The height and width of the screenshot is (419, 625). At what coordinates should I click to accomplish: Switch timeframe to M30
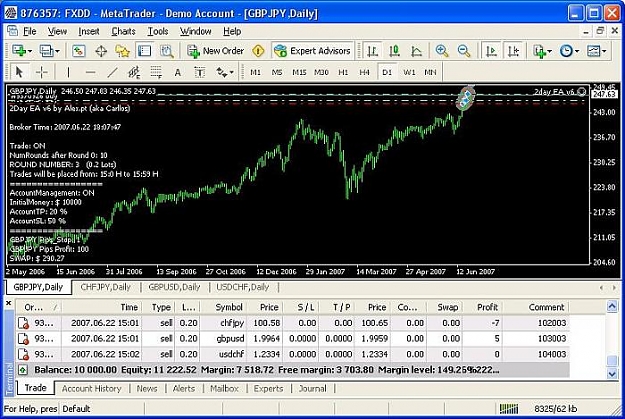(x=321, y=72)
